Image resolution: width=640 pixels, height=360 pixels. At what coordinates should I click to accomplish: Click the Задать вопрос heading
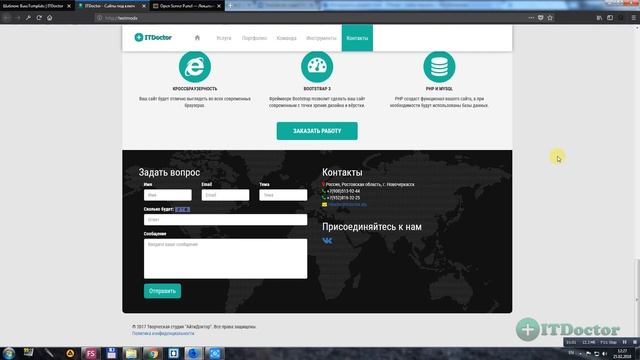click(x=169, y=172)
